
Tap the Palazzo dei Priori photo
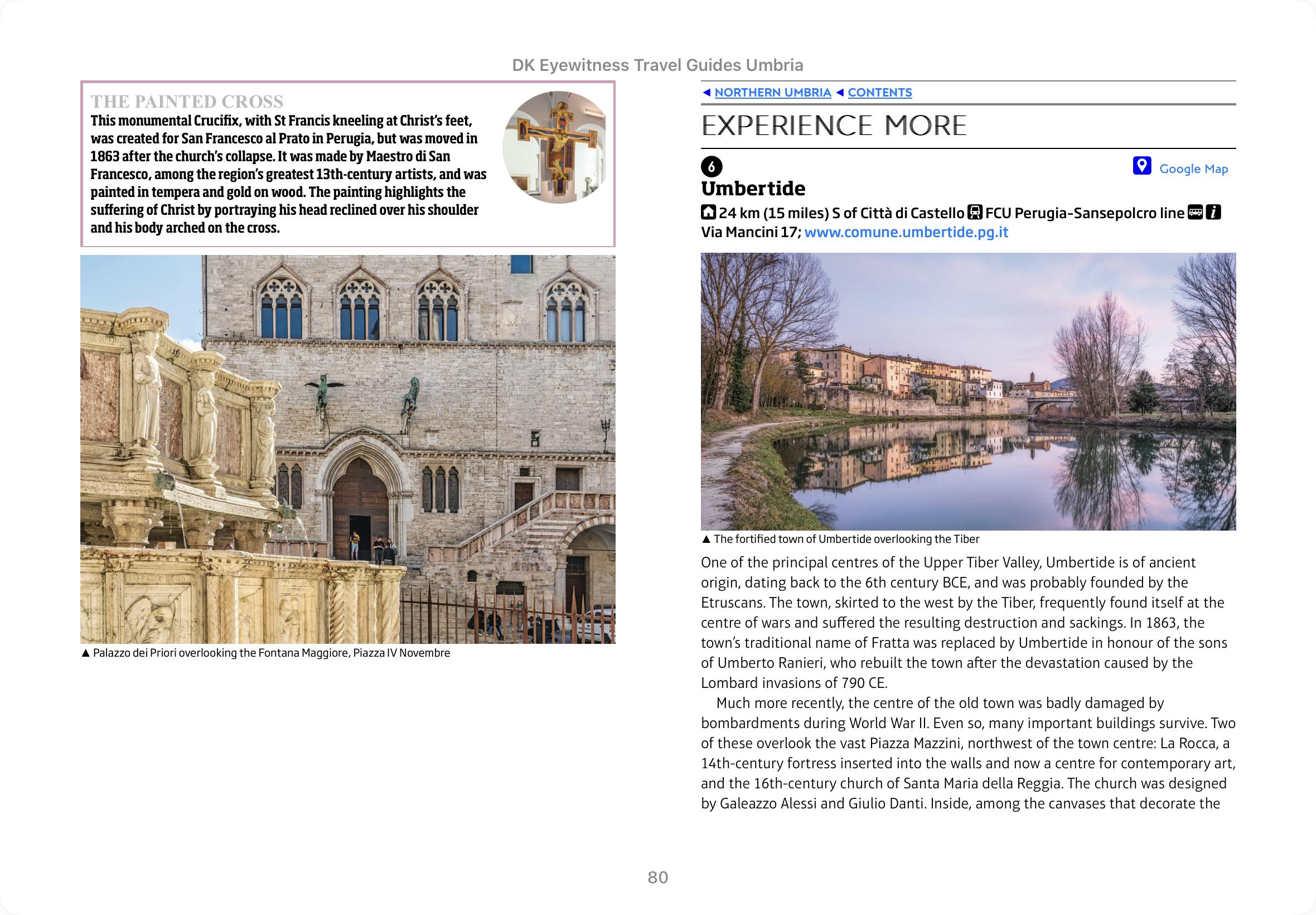coord(348,449)
